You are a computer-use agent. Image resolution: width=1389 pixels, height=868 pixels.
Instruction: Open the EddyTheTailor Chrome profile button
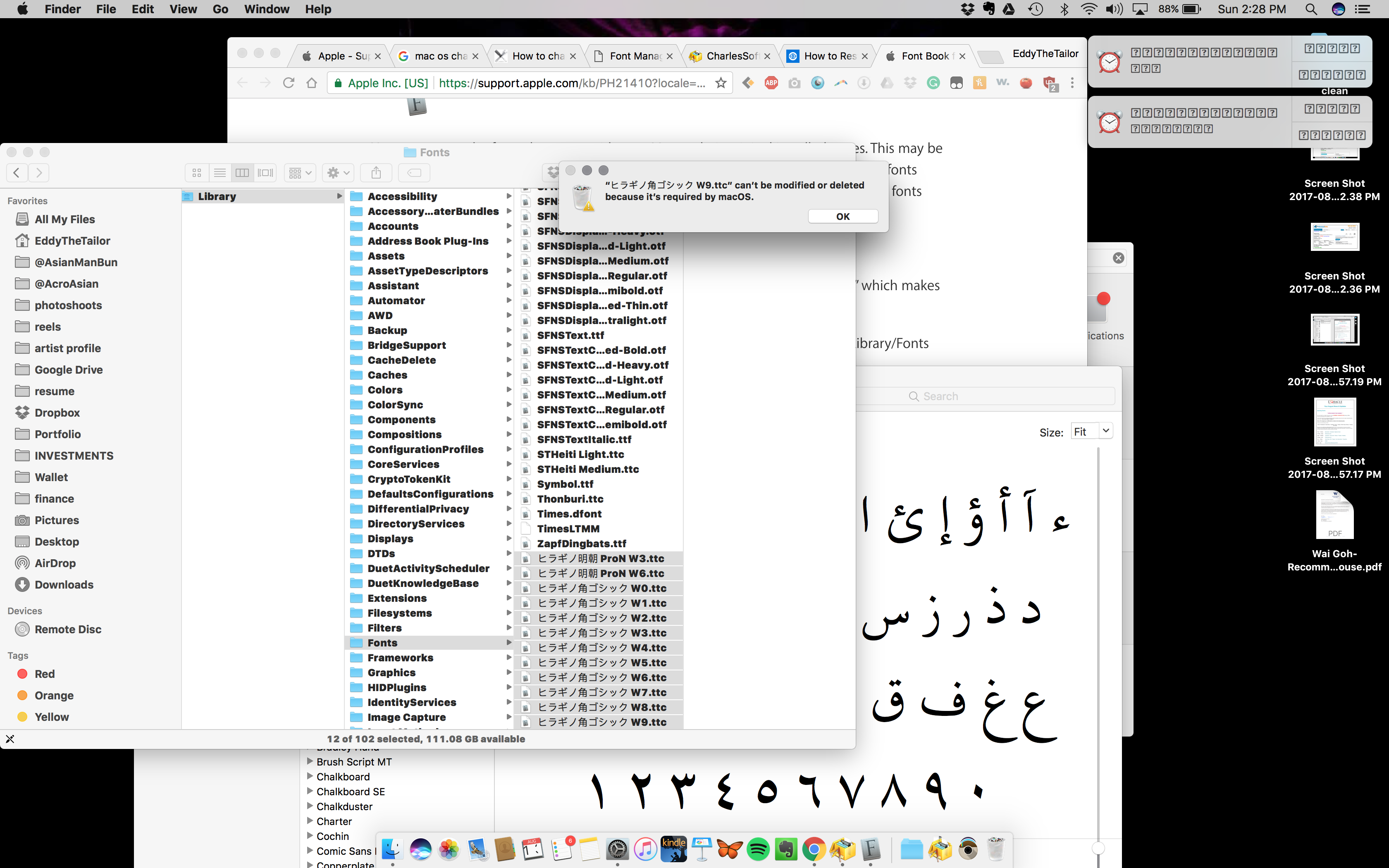coord(1045,53)
